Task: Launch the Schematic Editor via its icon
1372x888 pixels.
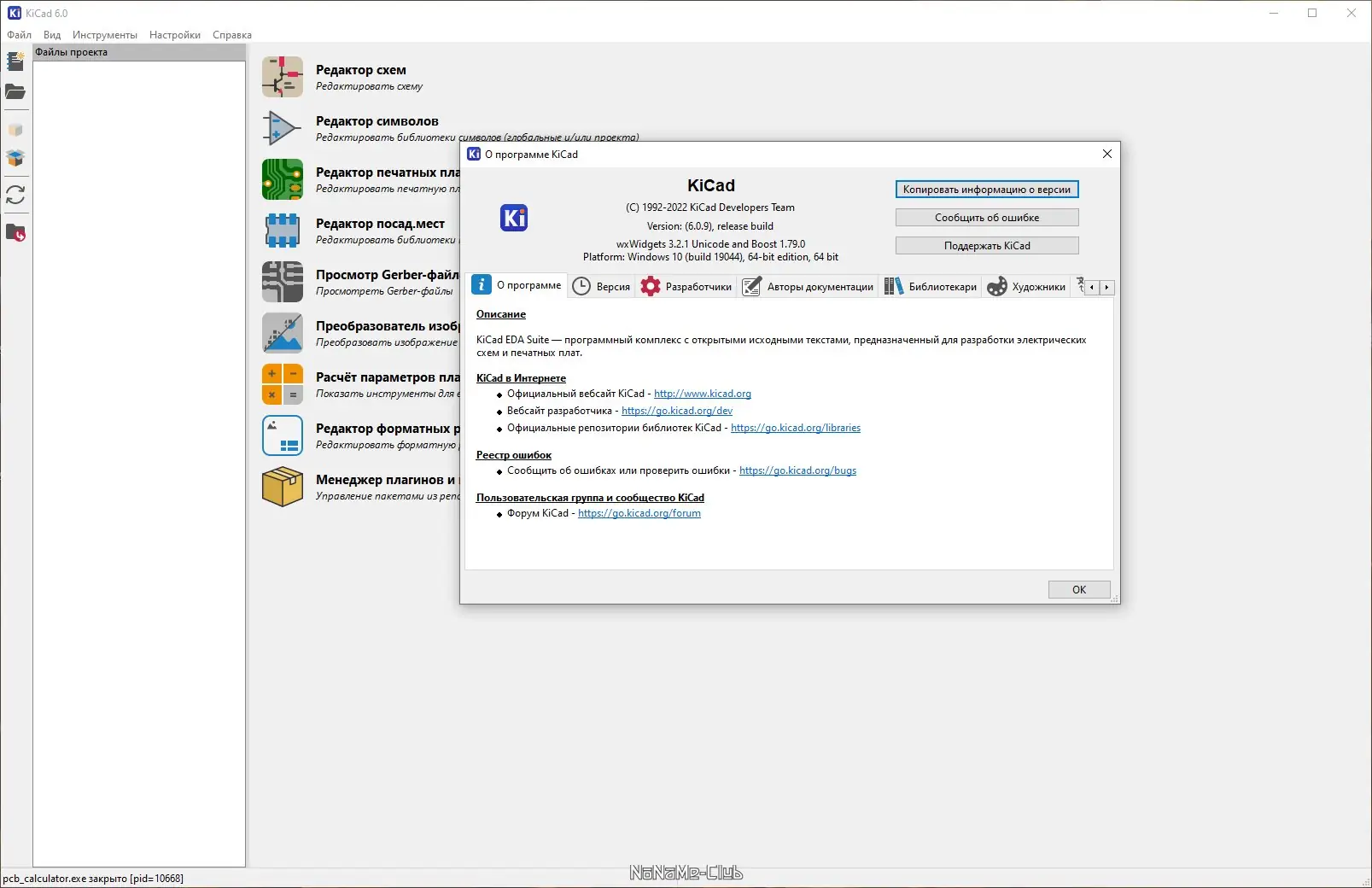Action: 283,77
